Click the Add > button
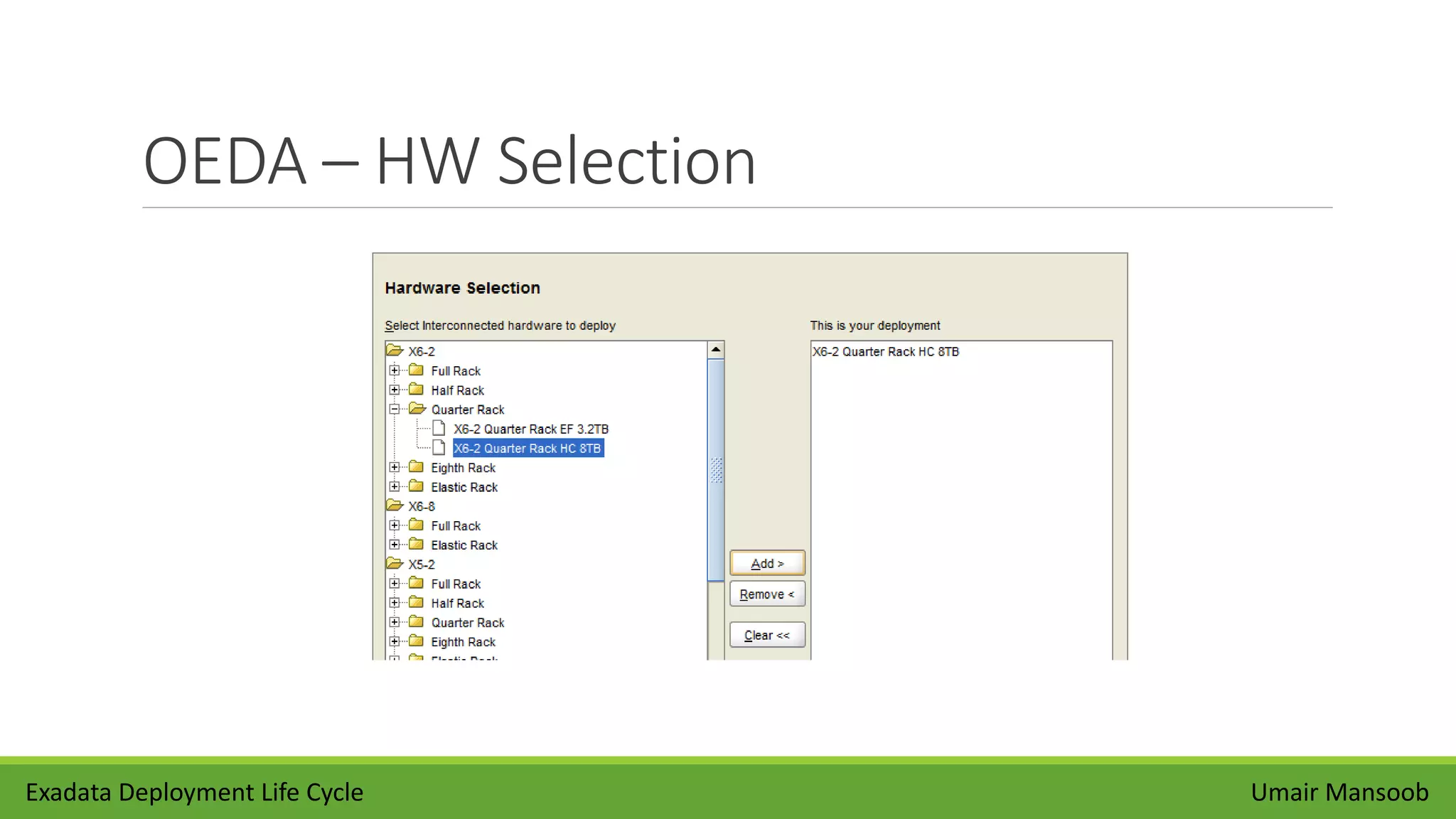This screenshot has height=819, width=1456. coord(767,563)
